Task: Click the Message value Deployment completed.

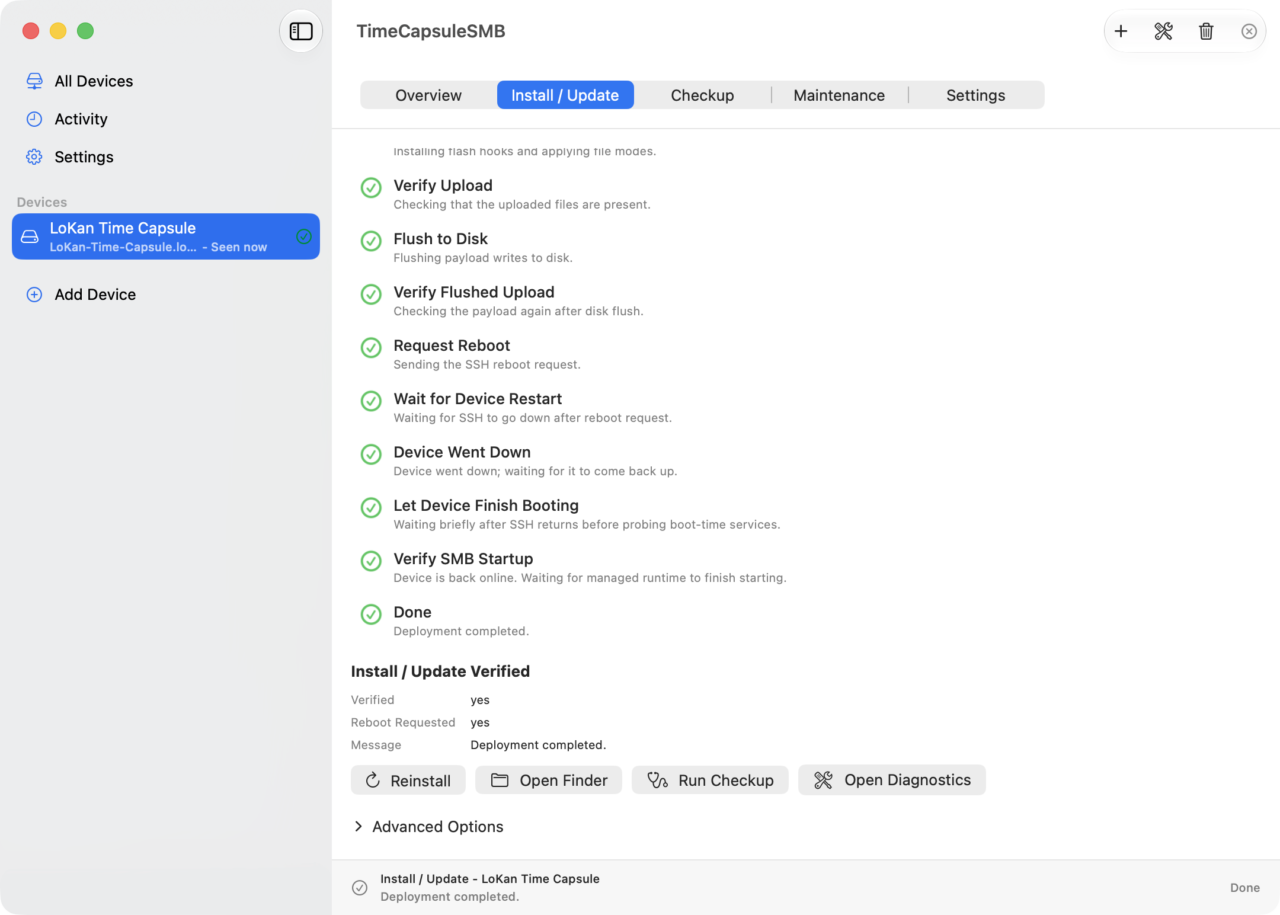Action: pyautogui.click(x=538, y=745)
